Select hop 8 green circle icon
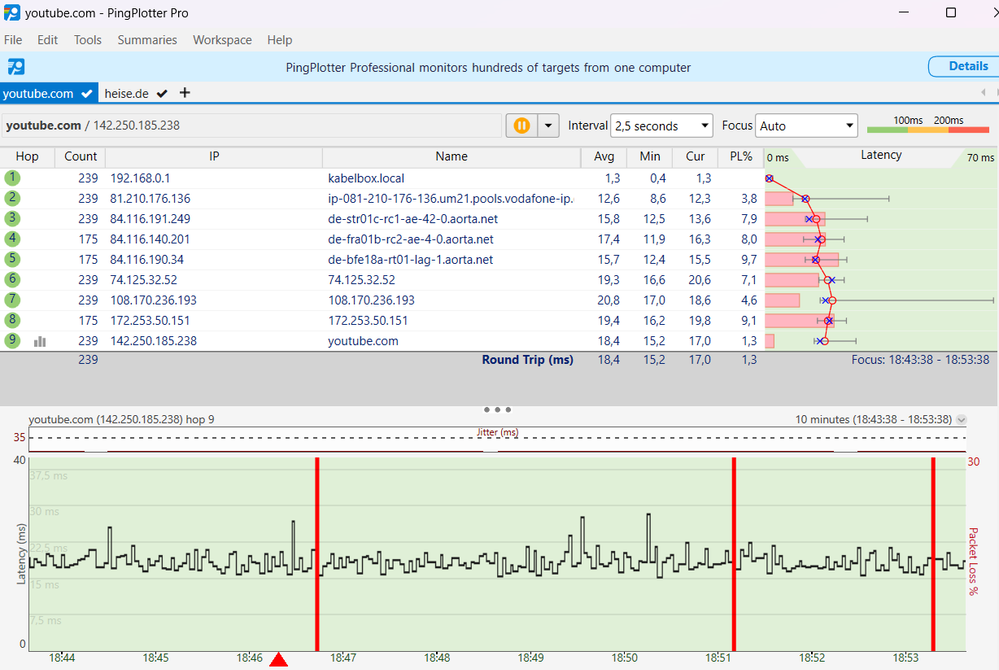The width and height of the screenshot is (999, 670). tap(12, 320)
